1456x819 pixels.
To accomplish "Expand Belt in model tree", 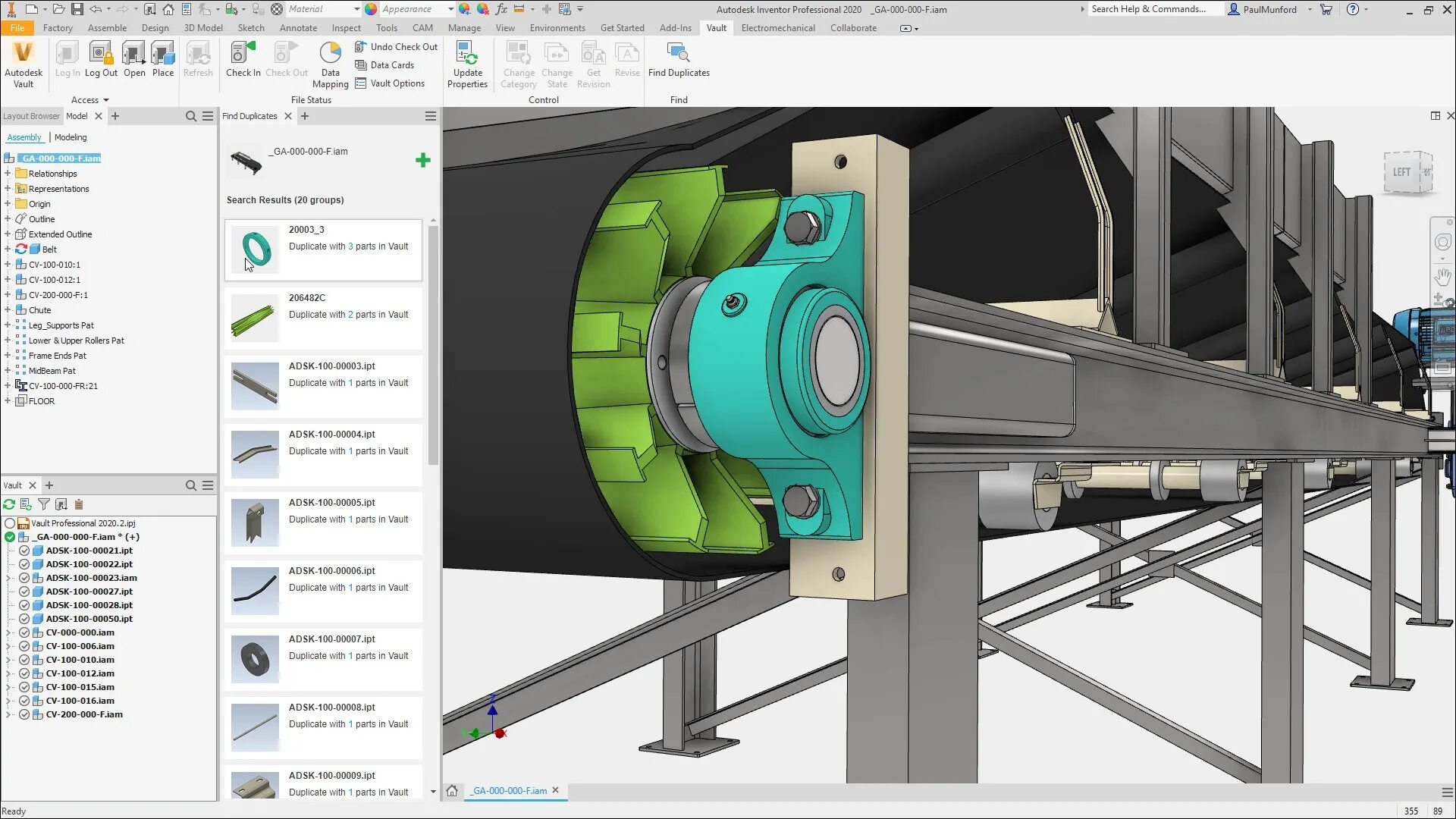I will (8, 249).
